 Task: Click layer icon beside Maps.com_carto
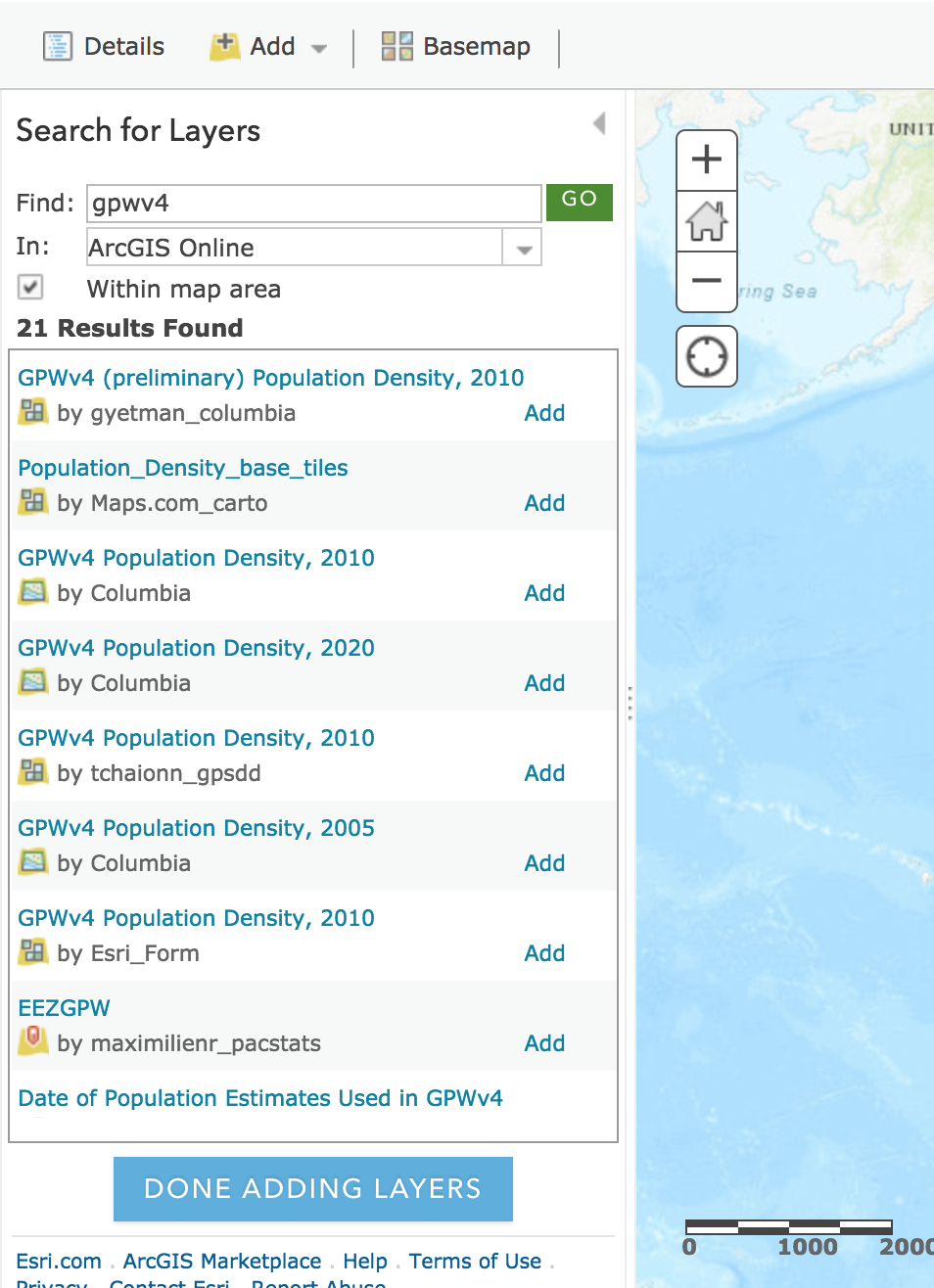point(33,502)
